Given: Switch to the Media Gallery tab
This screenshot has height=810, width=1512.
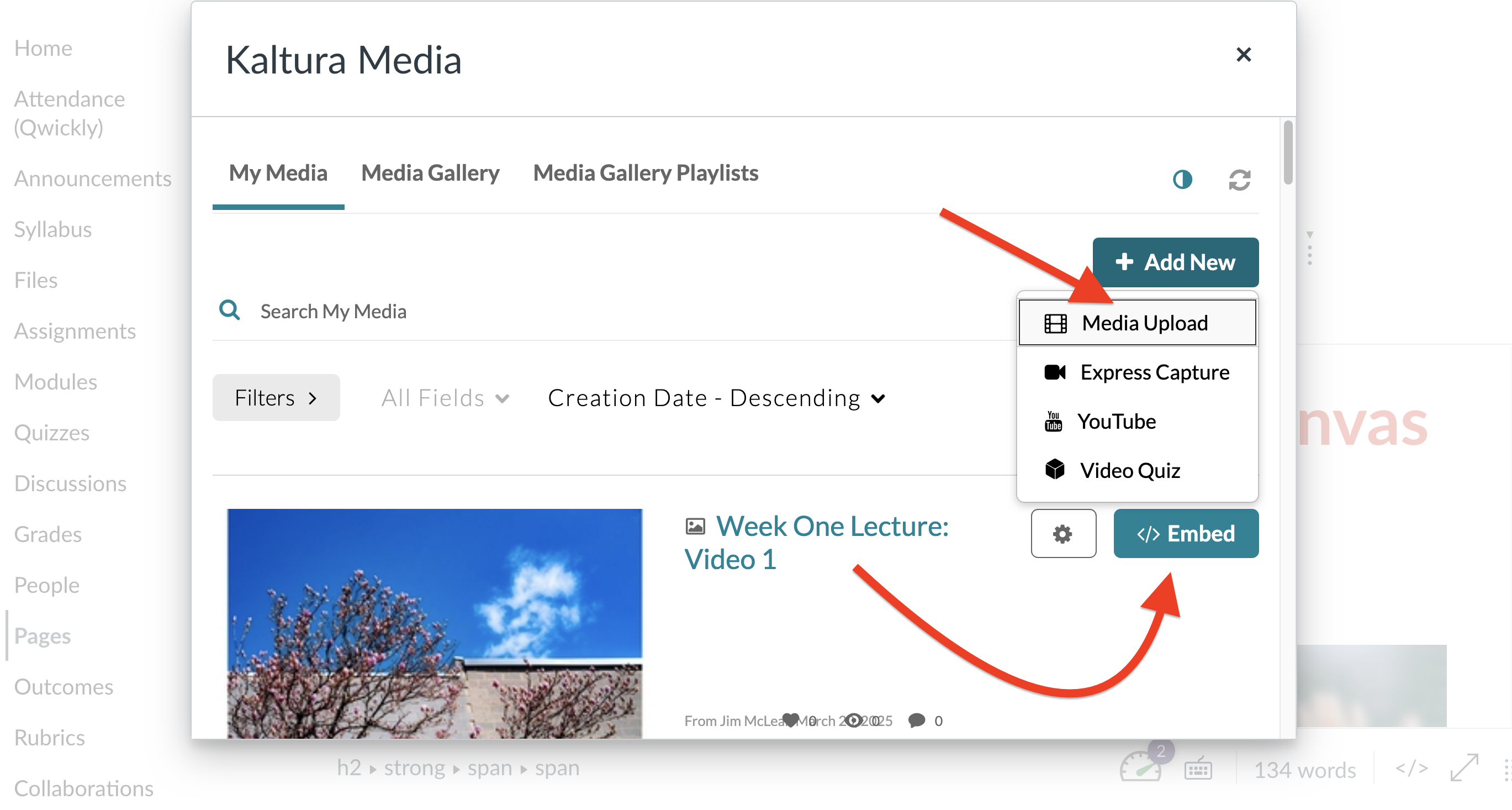Looking at the screenshot, I should tap(430, 173).
